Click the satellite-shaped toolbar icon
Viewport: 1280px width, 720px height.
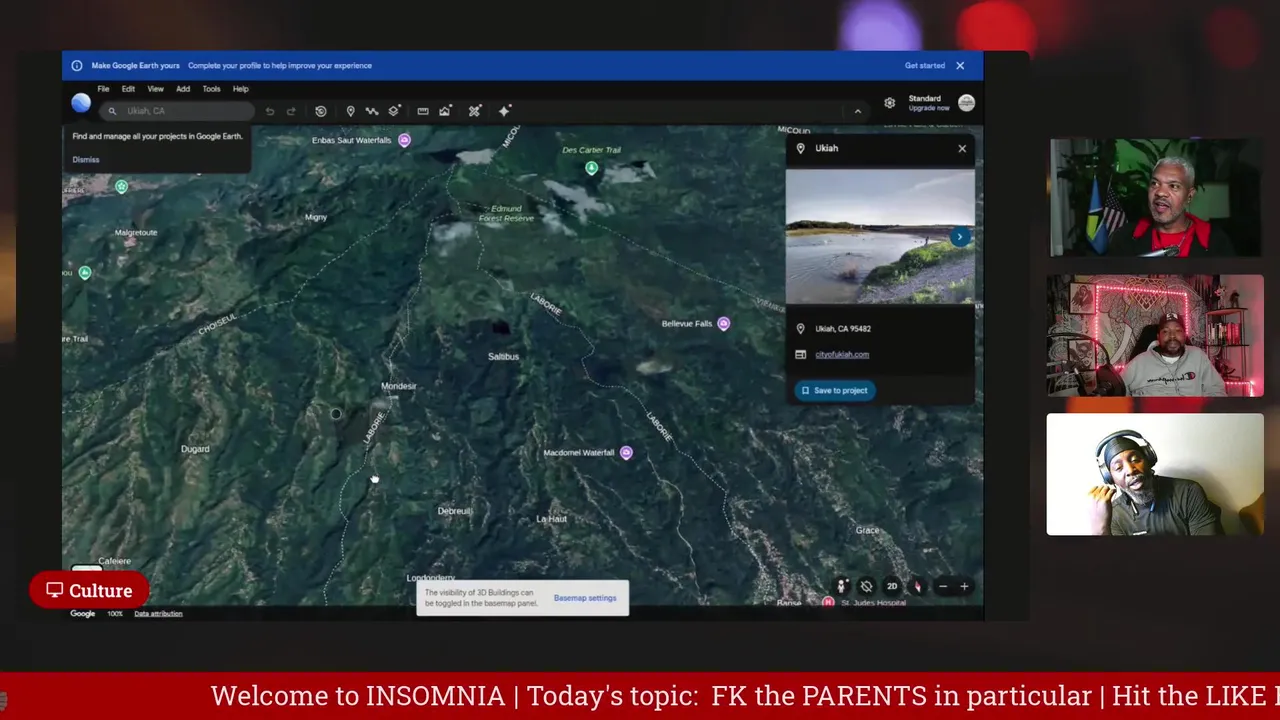[475, 111]
